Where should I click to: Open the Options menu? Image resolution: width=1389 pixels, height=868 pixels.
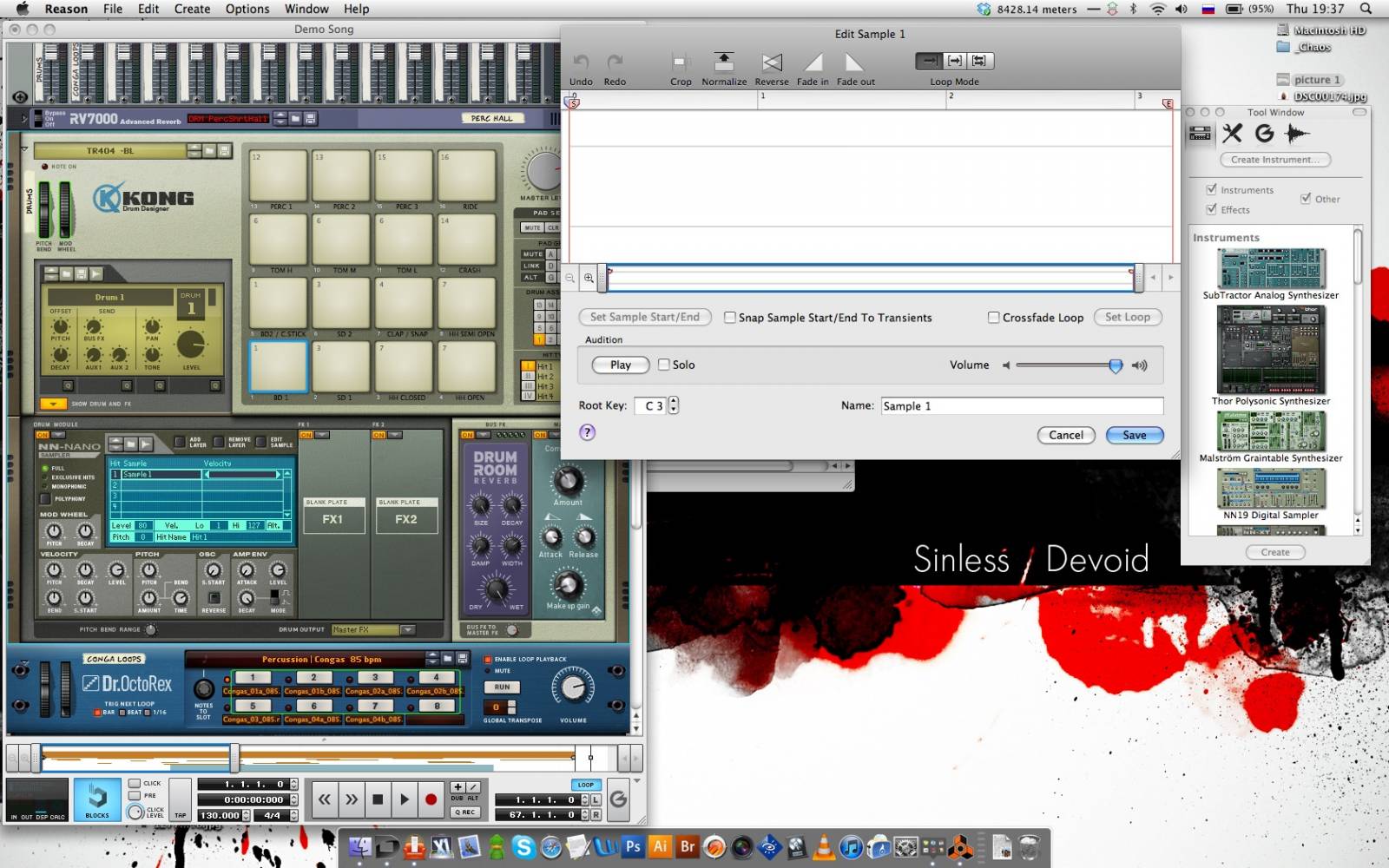coord(247,9)
